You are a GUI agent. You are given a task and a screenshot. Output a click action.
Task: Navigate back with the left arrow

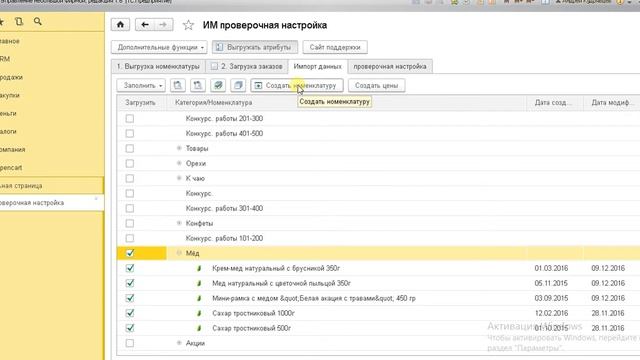(145, 25)
